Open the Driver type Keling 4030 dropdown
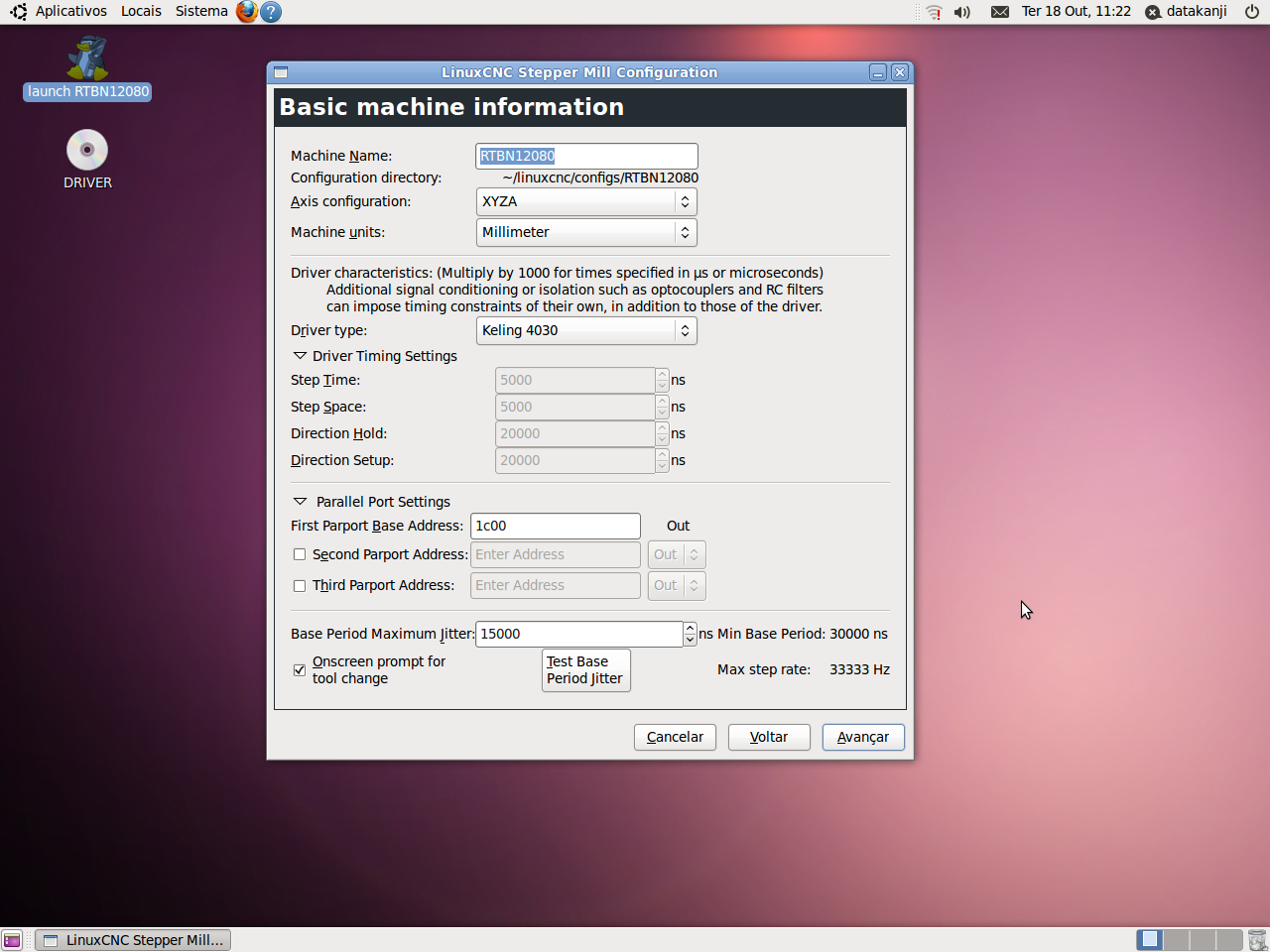 pyautogui.click(x=586, y=330)
